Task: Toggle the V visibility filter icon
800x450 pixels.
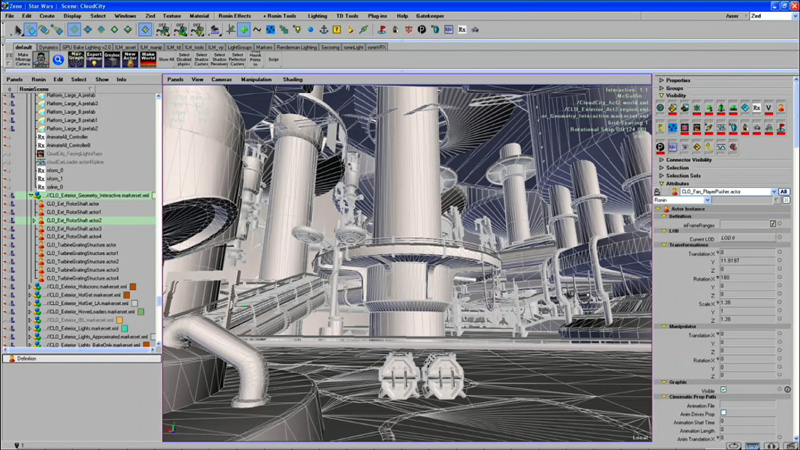Action: pyautogui.click(x=768, y=108)
